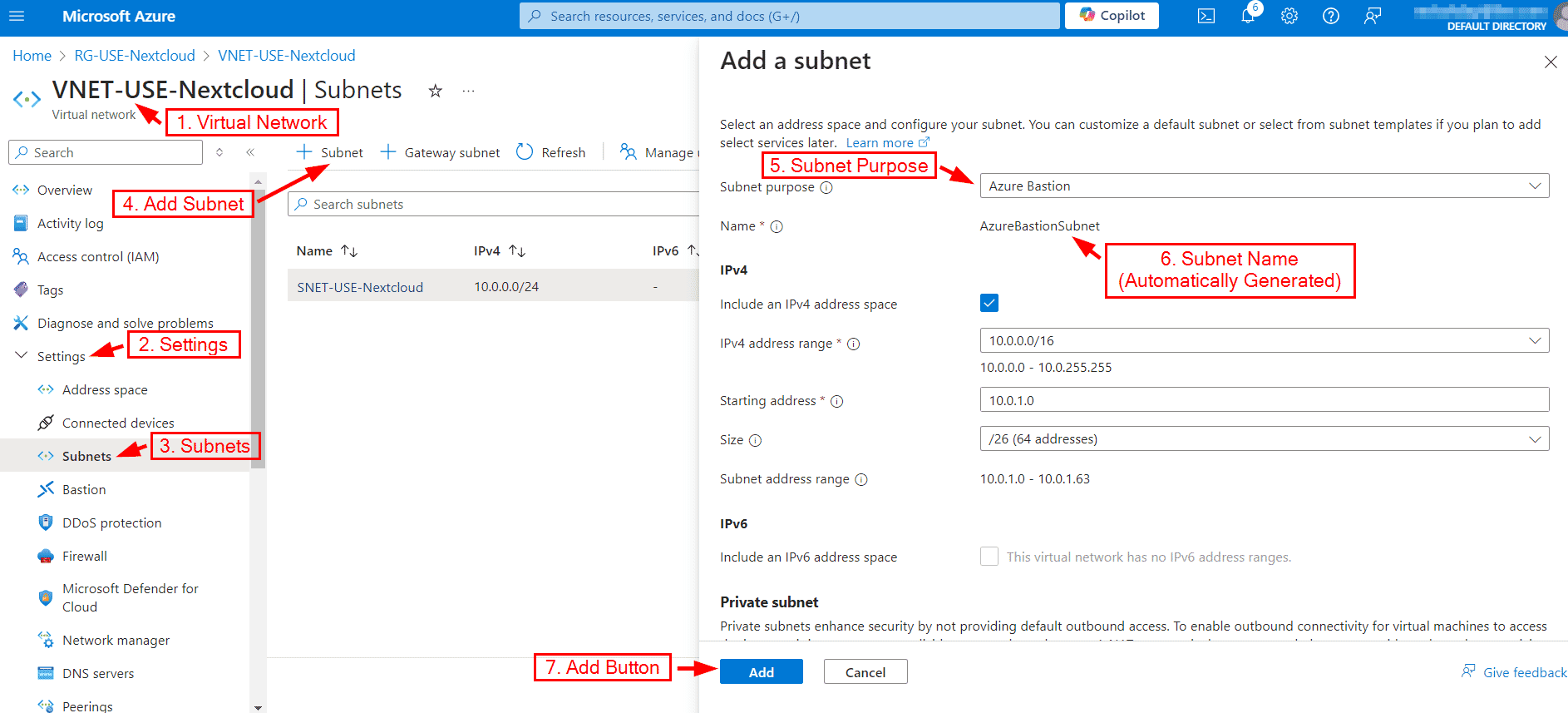Show info tooltip for IPv4 address range

pos(853,344)
